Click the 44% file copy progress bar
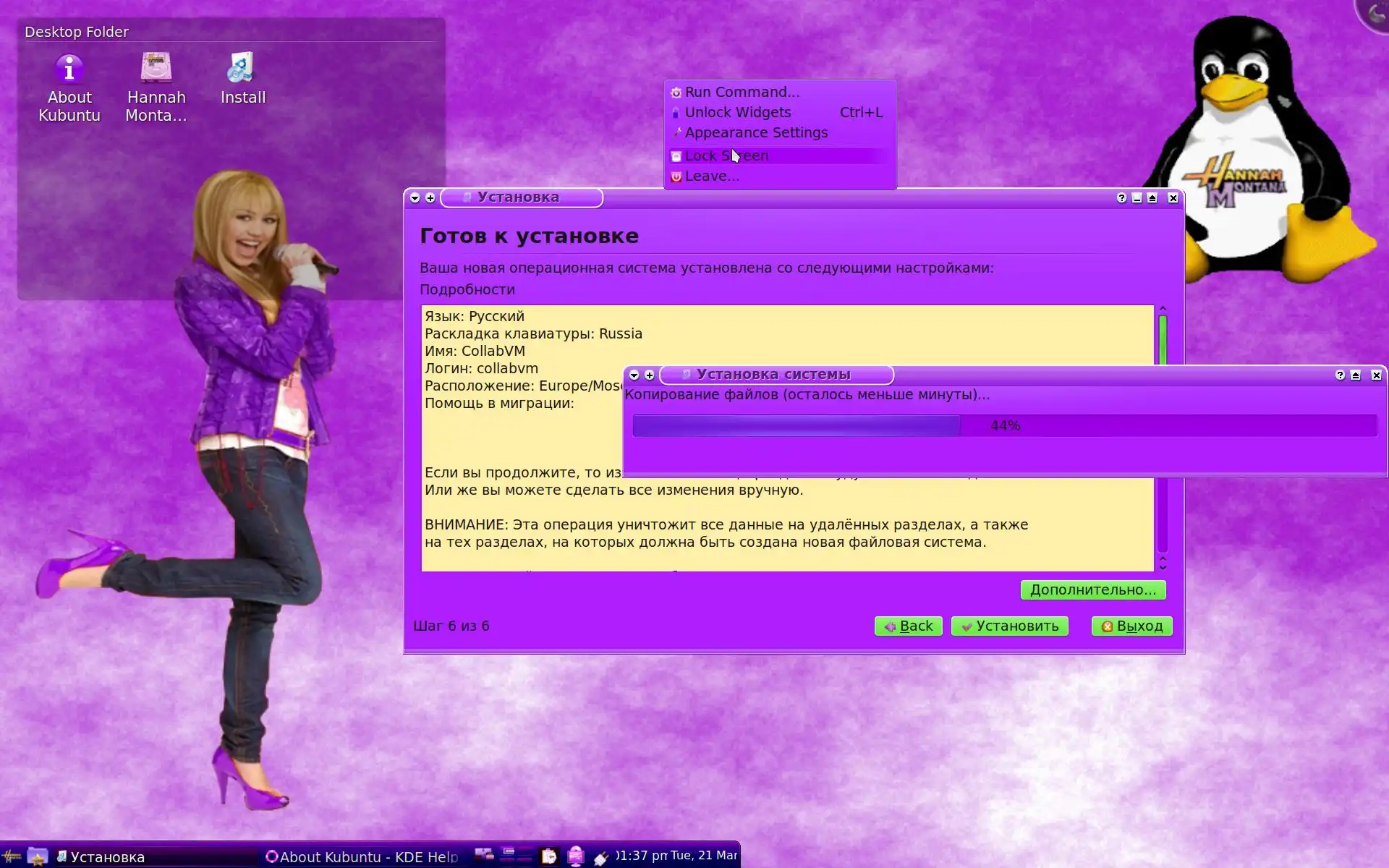 (x=1004, y=425)
